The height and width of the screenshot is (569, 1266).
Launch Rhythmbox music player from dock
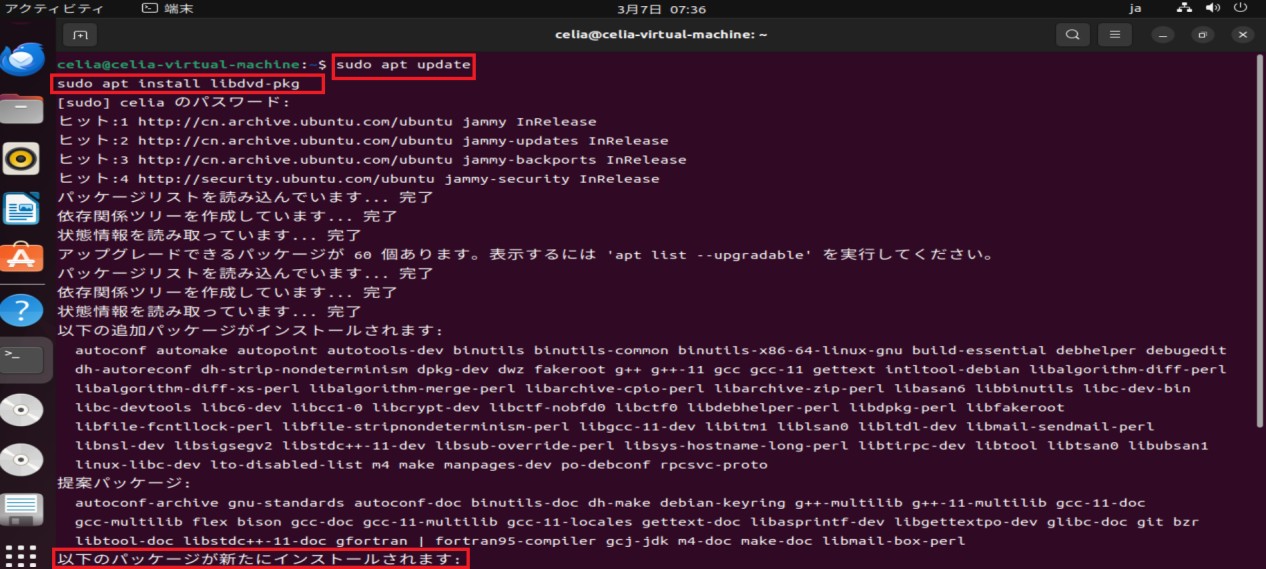[x=22, y=158]
